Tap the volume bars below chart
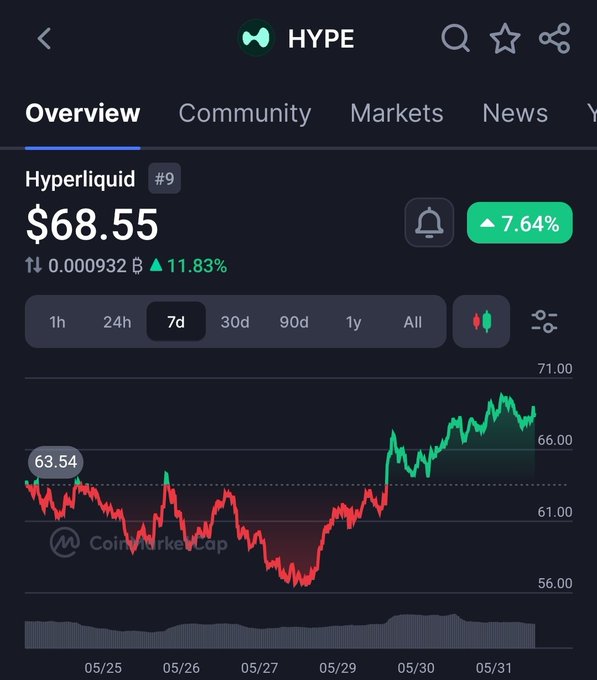 [280, 631]
